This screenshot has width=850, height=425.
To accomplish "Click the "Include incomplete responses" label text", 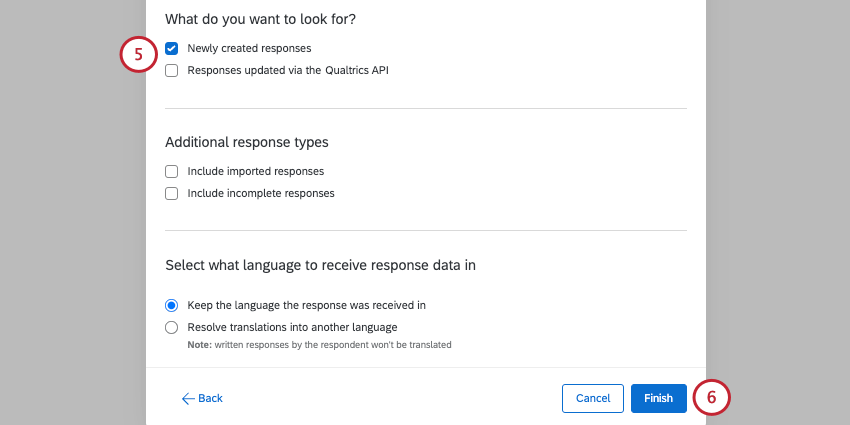I will [x=261, y=193].
